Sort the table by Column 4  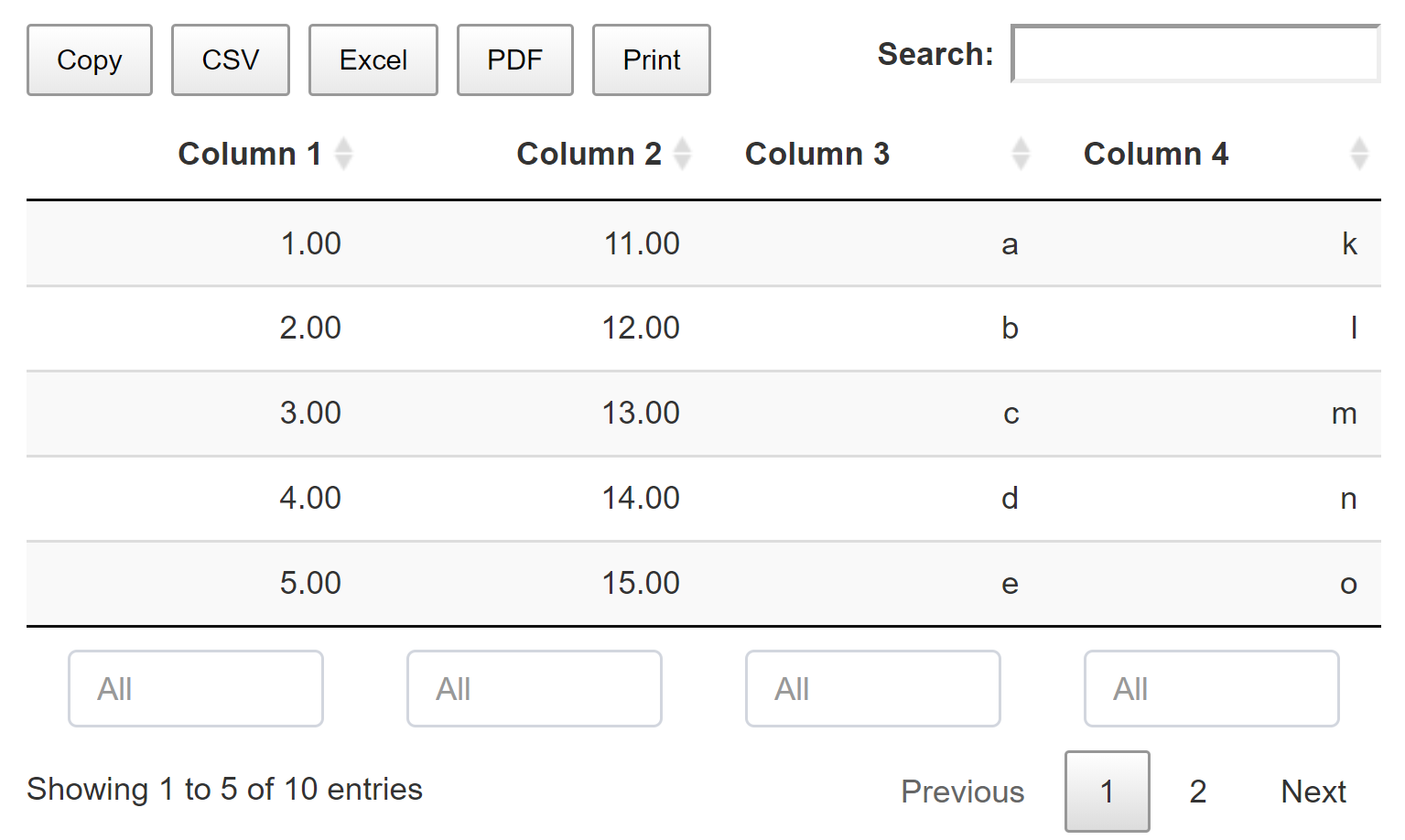(x=1156, y=154)
